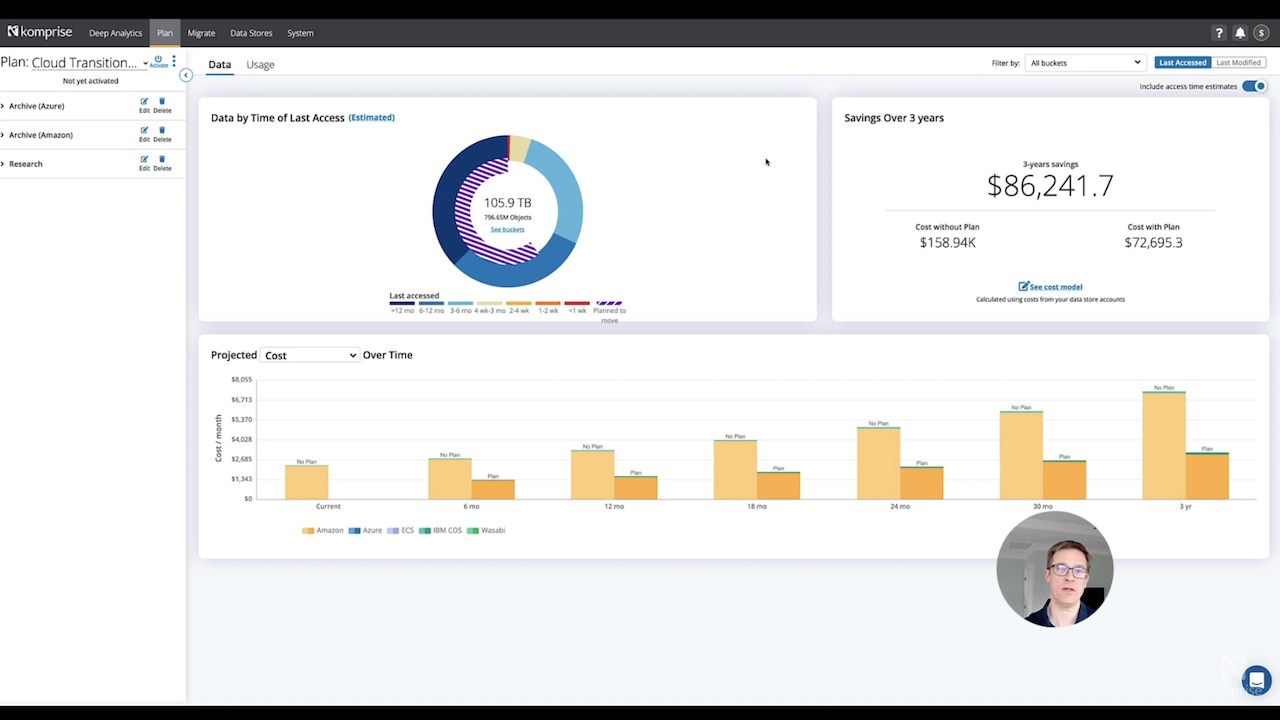Expand the Archive (Azure) group
This screenshot has width=1280, height=720.
coord(3,106)
